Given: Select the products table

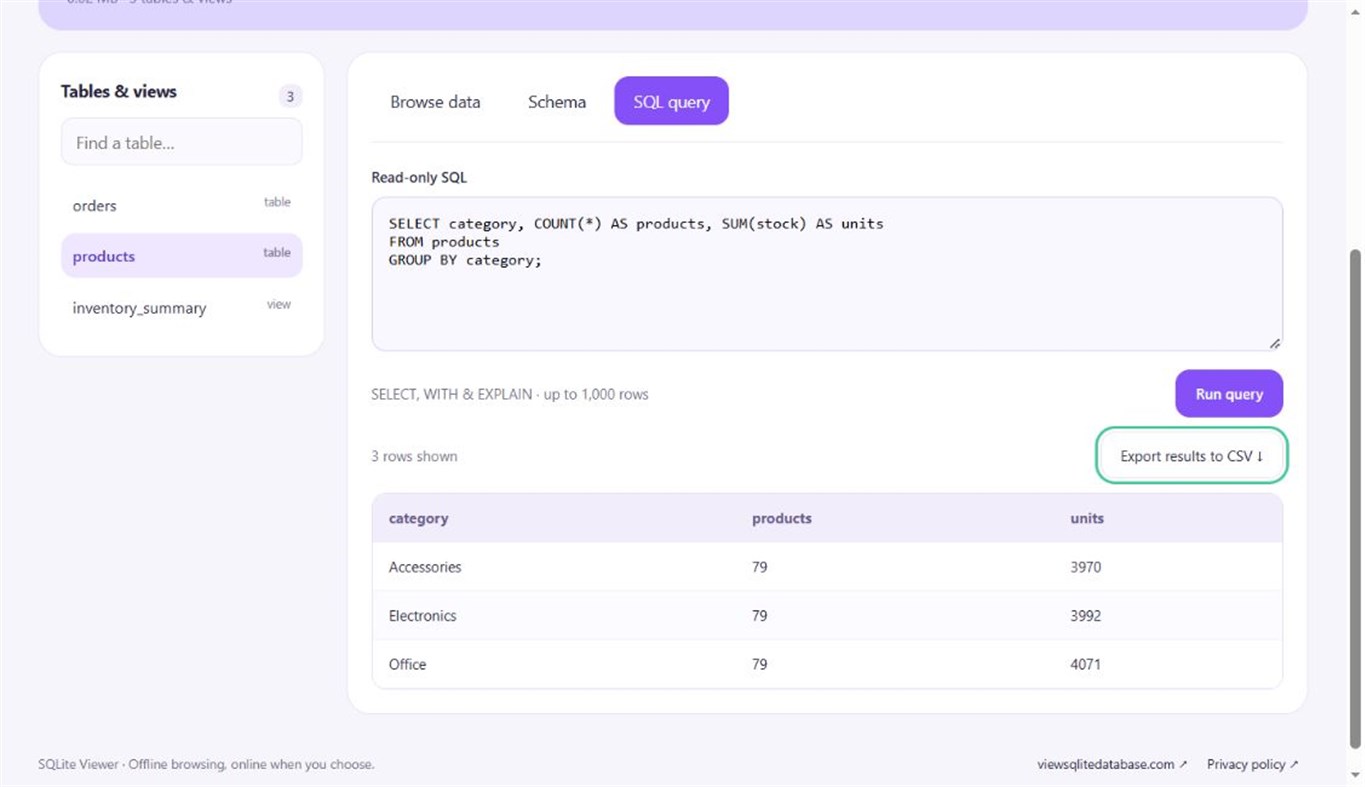Looking at the screenshot, I should pos(181,256).
